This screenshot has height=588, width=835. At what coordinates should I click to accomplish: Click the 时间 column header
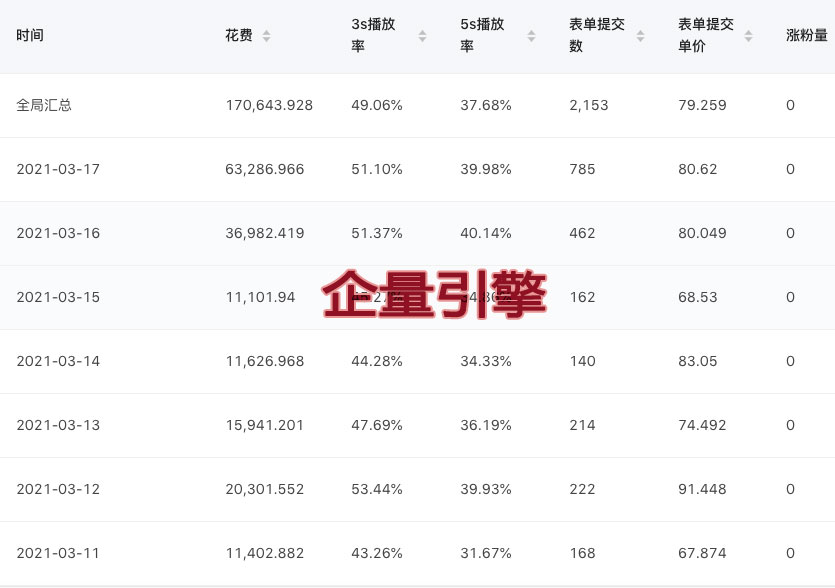point(30,36)
